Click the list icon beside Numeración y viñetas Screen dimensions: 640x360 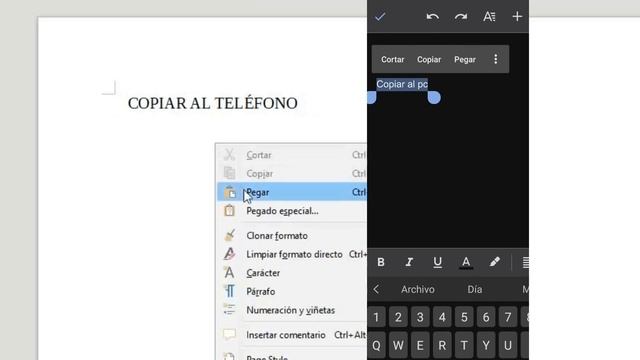click(x=229, y=309)
